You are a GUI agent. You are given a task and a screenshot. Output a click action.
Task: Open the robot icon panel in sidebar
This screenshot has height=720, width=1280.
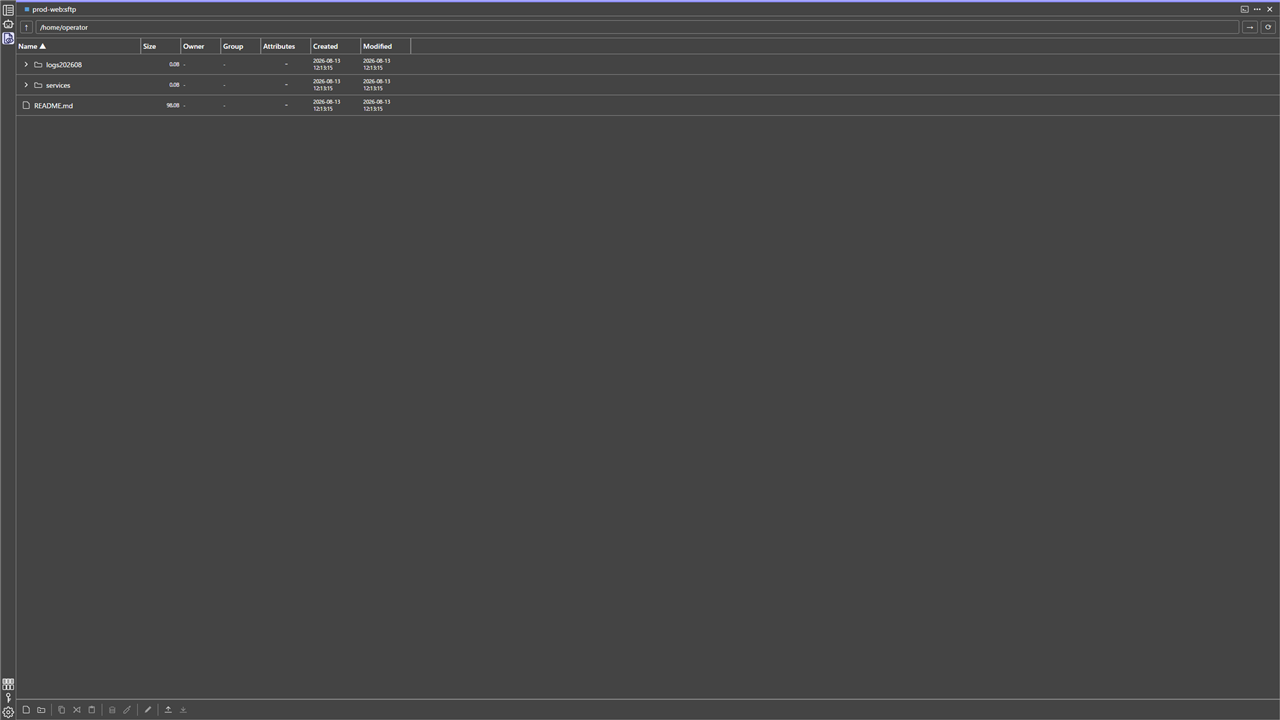tap(8, 24)
